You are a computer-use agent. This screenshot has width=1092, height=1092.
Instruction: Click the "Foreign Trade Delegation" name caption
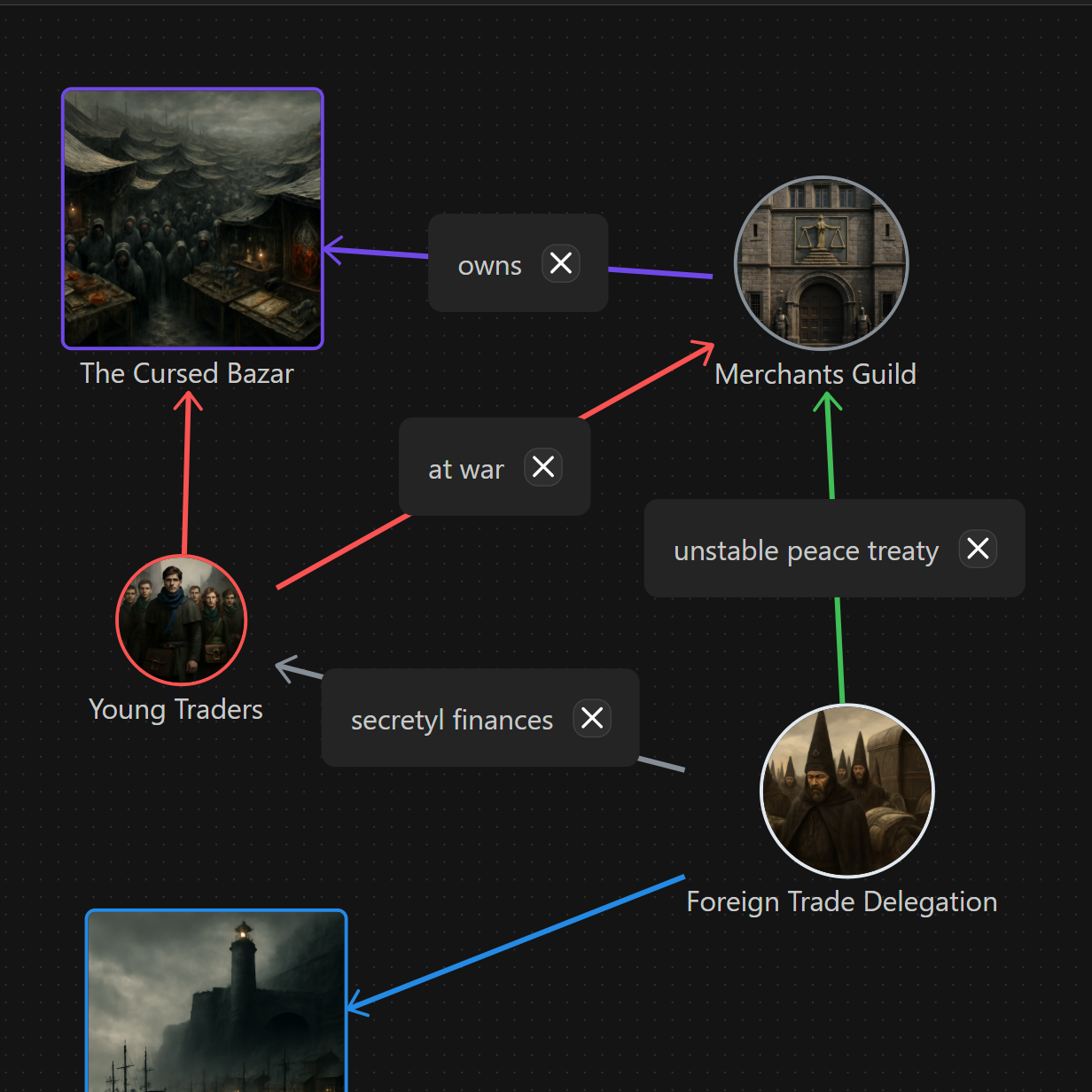click(841, 901)
